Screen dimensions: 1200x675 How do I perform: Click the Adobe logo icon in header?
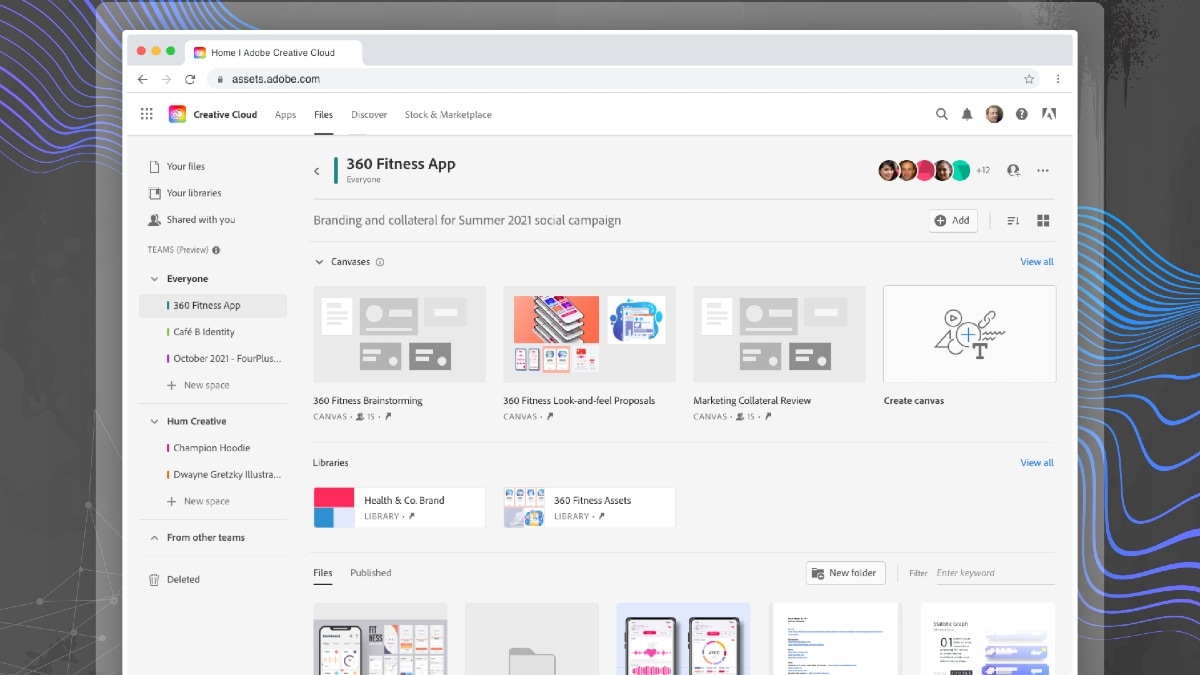click(1048, 114)
